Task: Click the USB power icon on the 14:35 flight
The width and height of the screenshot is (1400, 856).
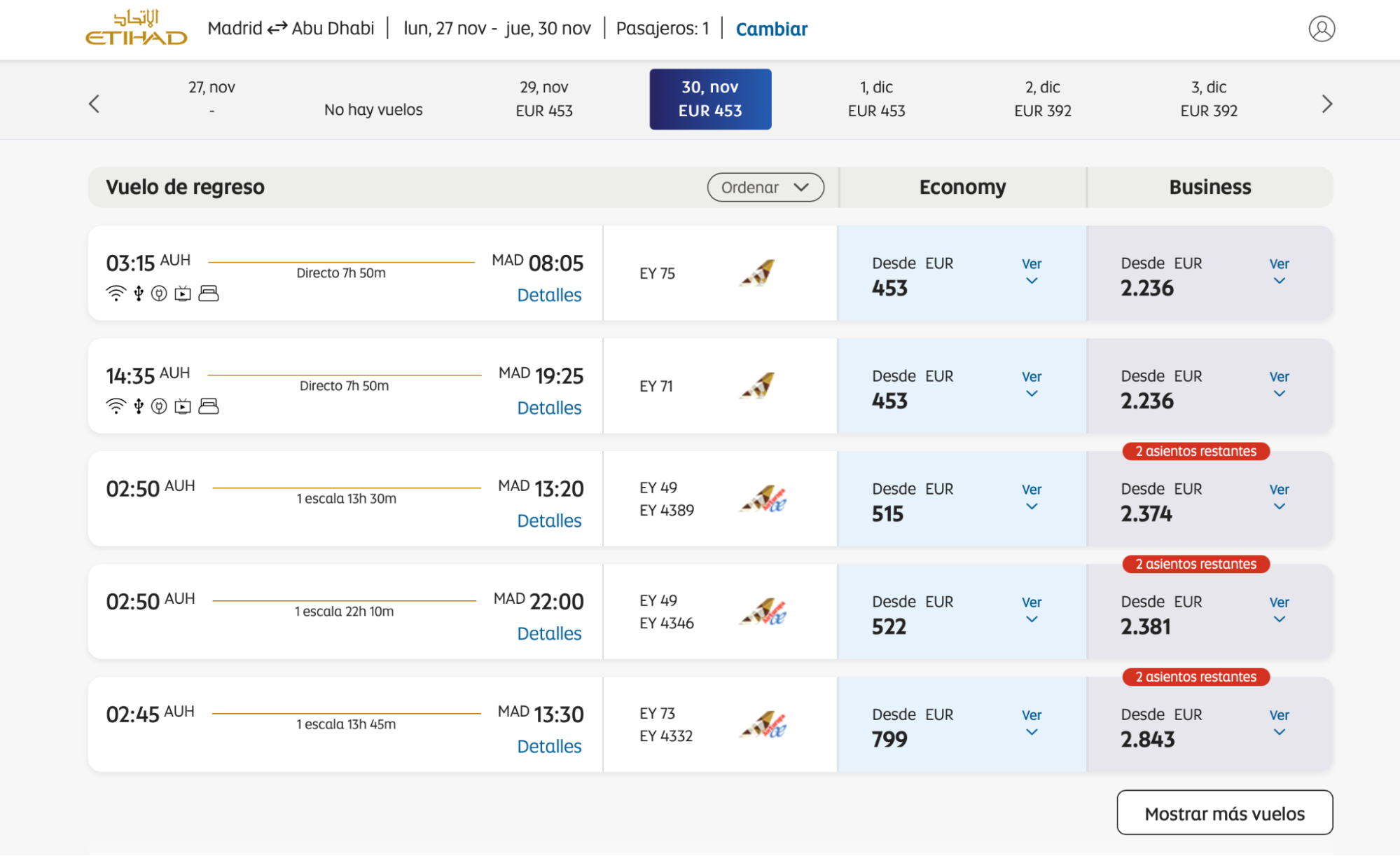Action: tap(139, 406)
